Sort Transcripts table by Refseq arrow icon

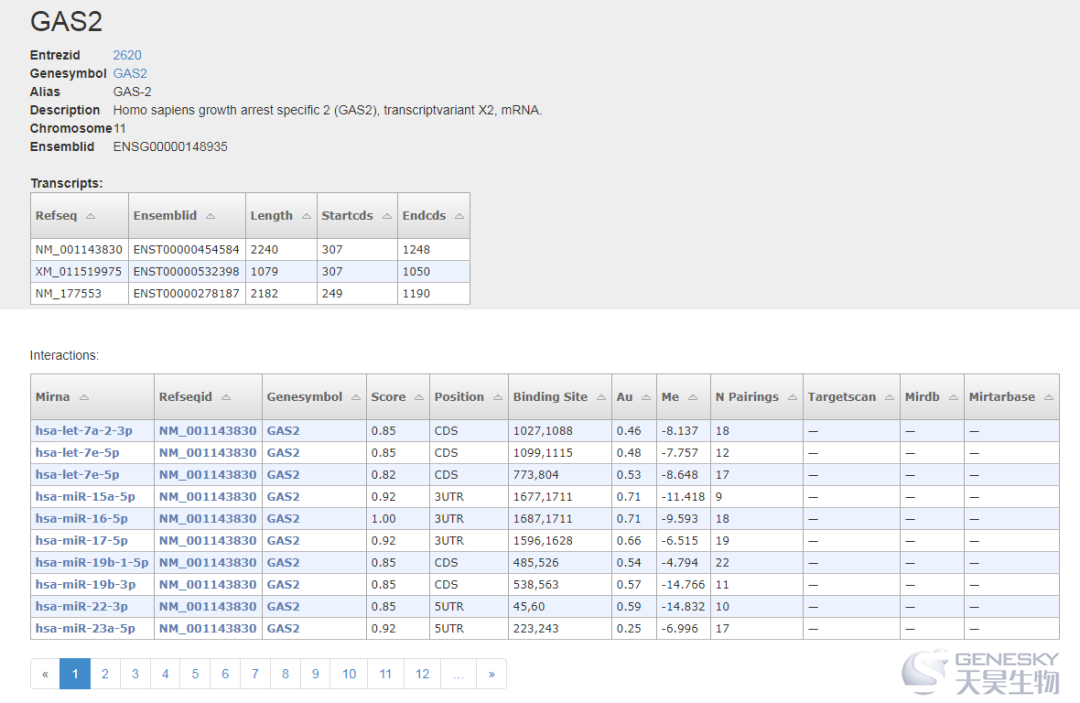pyautogui.click(x=90, y=216)
